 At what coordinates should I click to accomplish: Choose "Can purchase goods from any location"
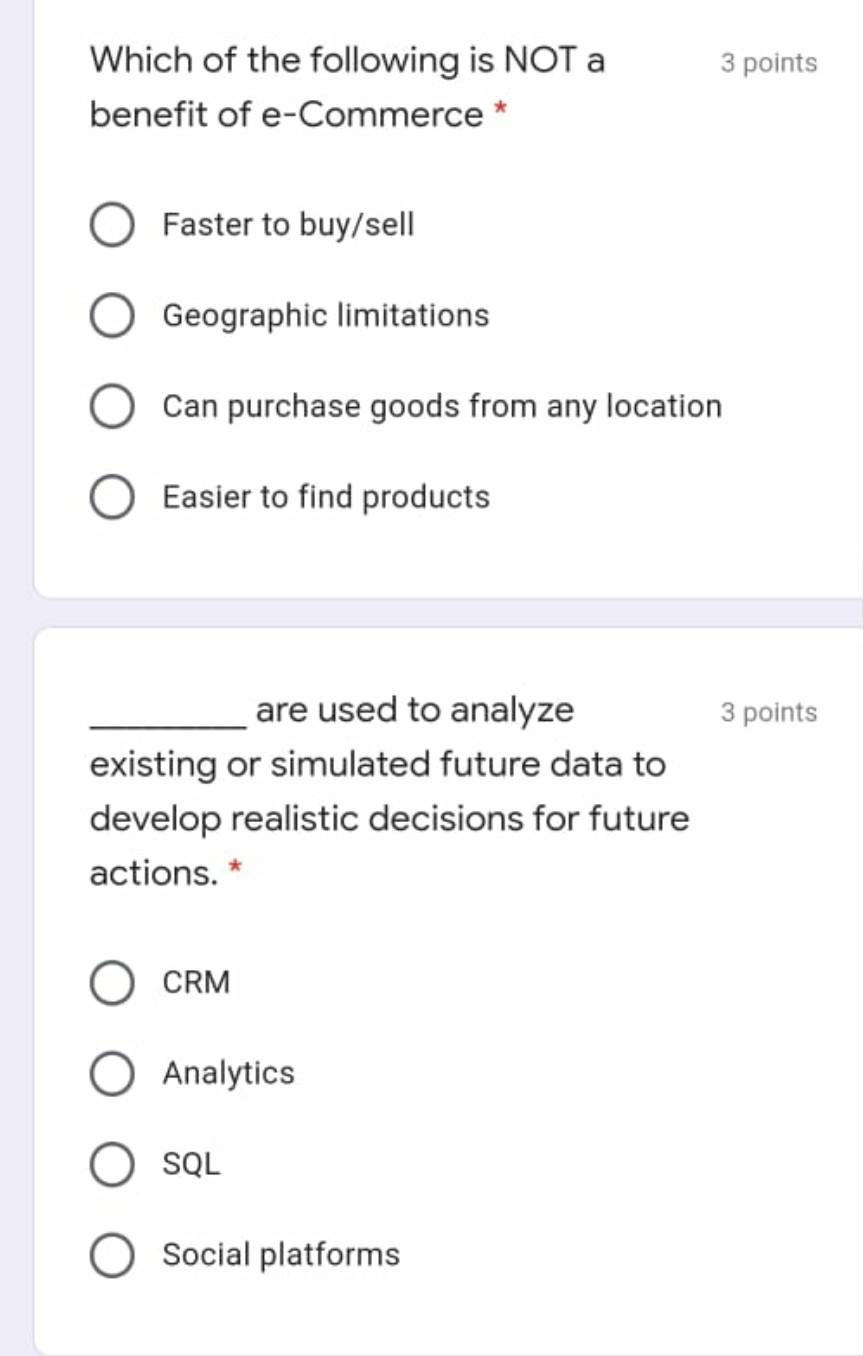pos(111,406)
